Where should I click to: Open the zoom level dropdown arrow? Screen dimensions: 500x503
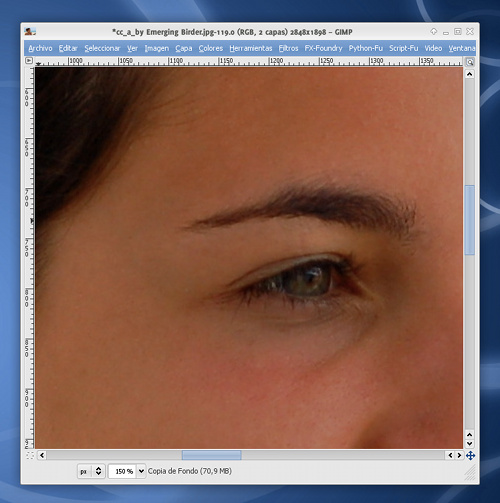[x=141, y=471]
